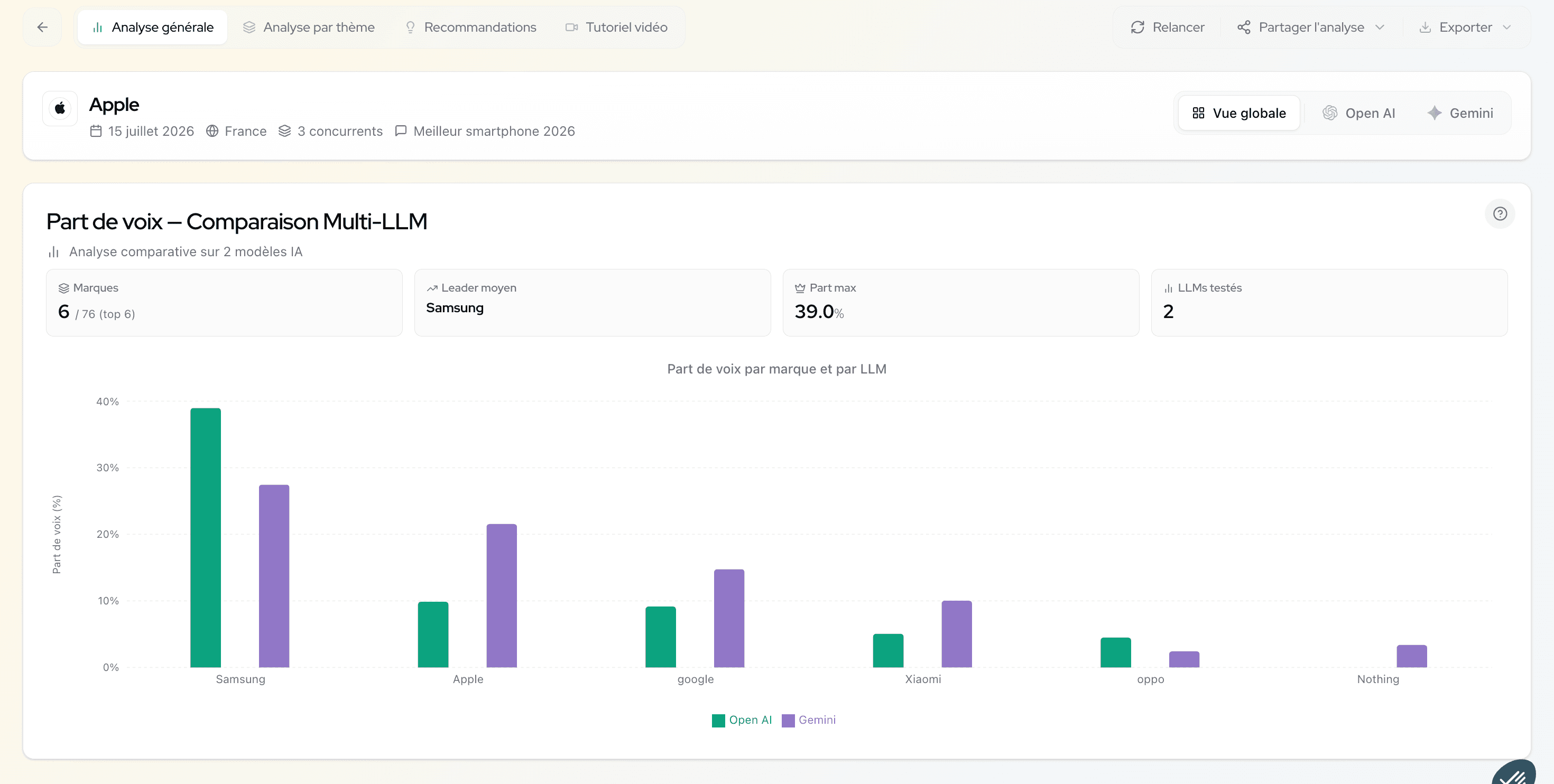Click the Apple logo icon
Image resolution: width=1554 pixels, height=784 pixels.
coord(60,108)
